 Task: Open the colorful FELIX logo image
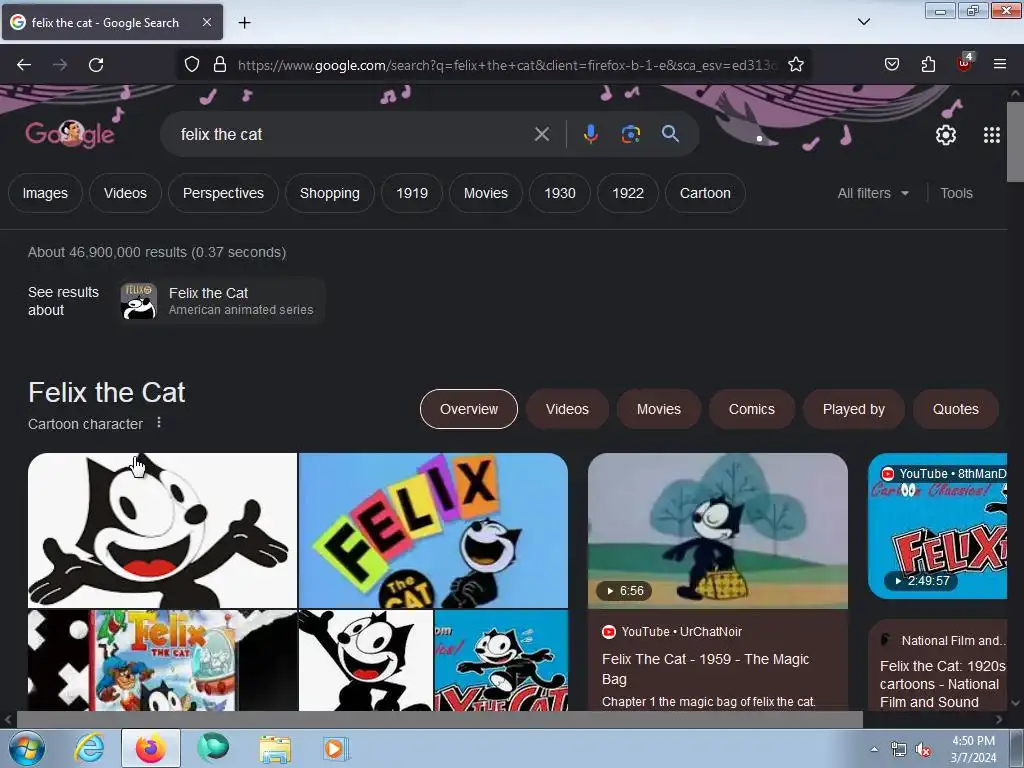pyautogui.click(x=433, y=530)
